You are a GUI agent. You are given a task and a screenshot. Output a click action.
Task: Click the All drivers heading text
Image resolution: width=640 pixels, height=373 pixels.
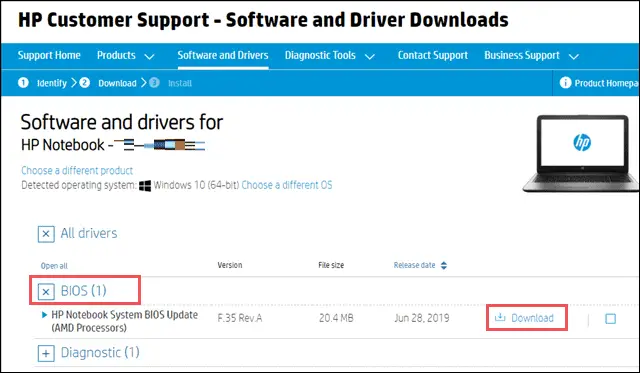pyautogui.click(x=89, y=233)
